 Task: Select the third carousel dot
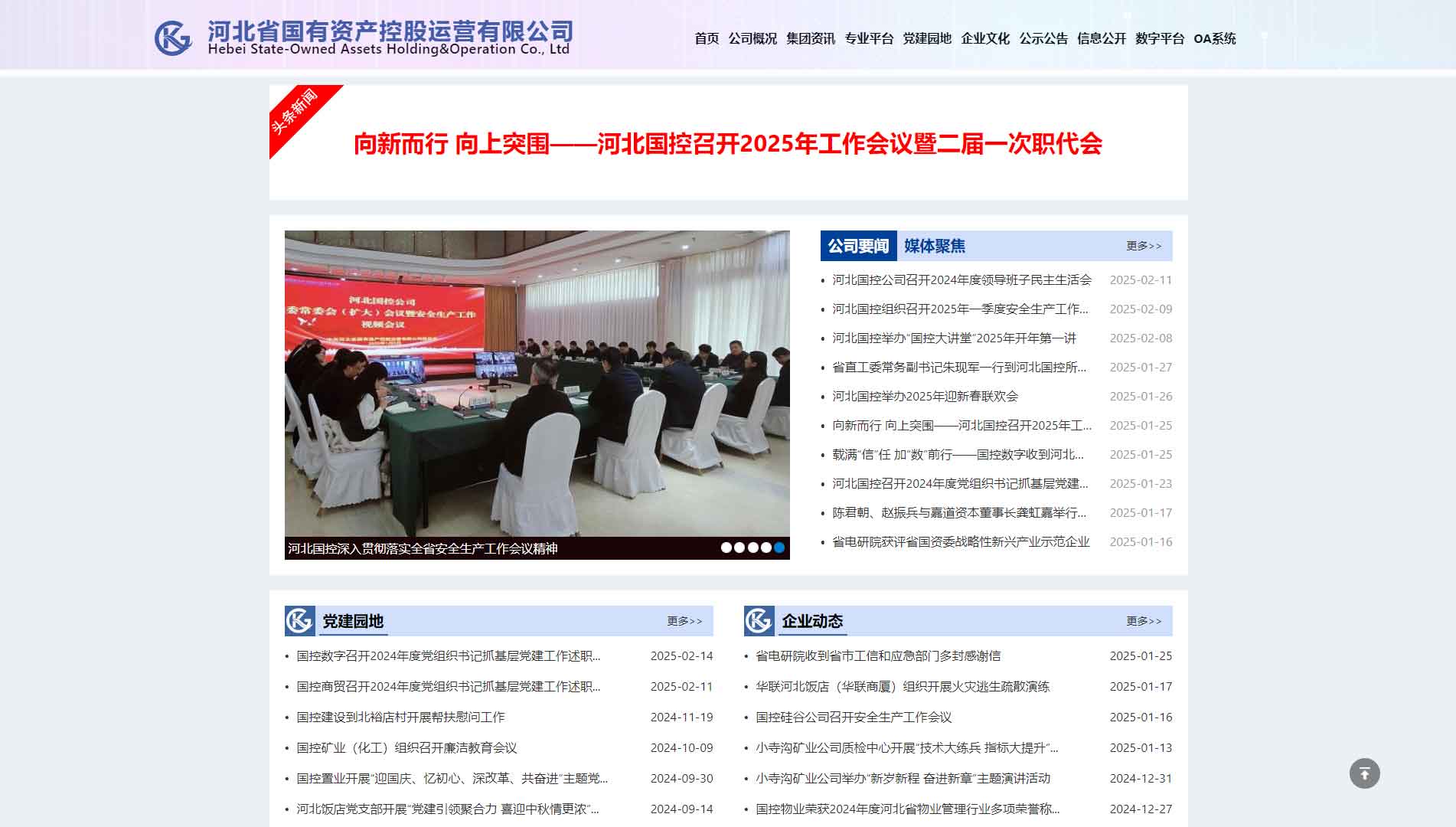753,548
